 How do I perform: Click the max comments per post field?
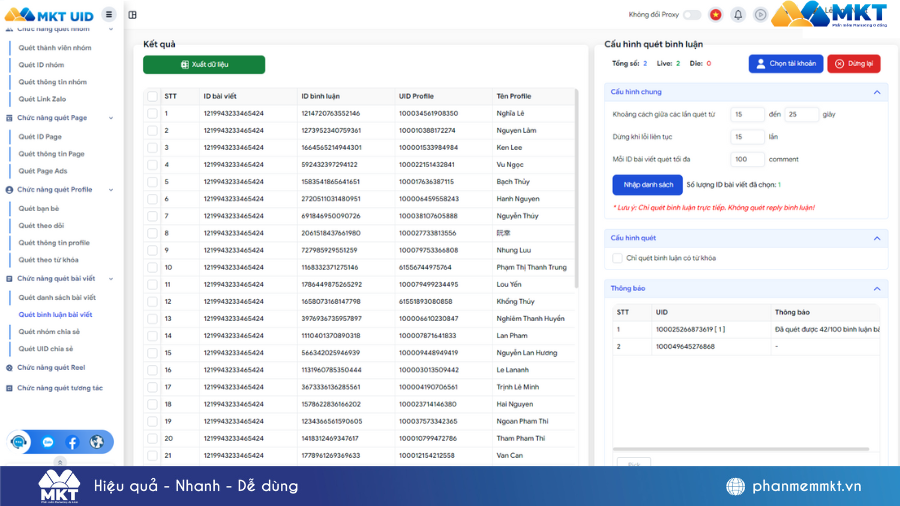click(747, 159)
